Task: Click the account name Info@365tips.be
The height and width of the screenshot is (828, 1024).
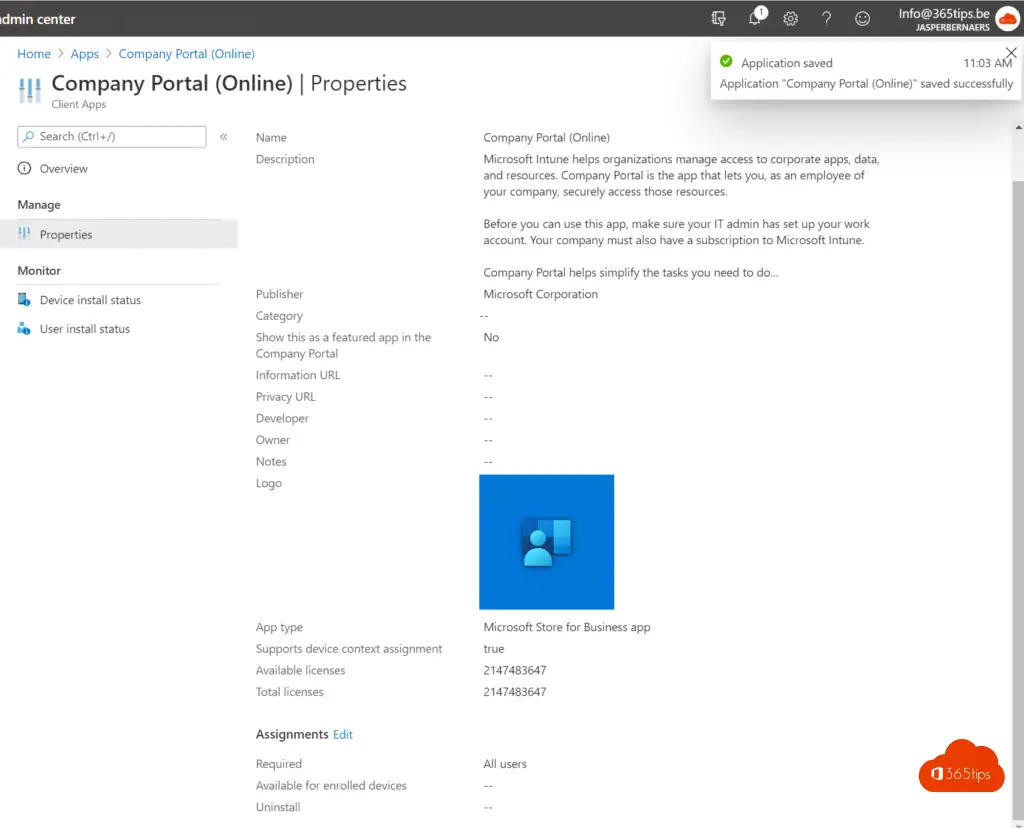Action: click(x=944, y=13)
